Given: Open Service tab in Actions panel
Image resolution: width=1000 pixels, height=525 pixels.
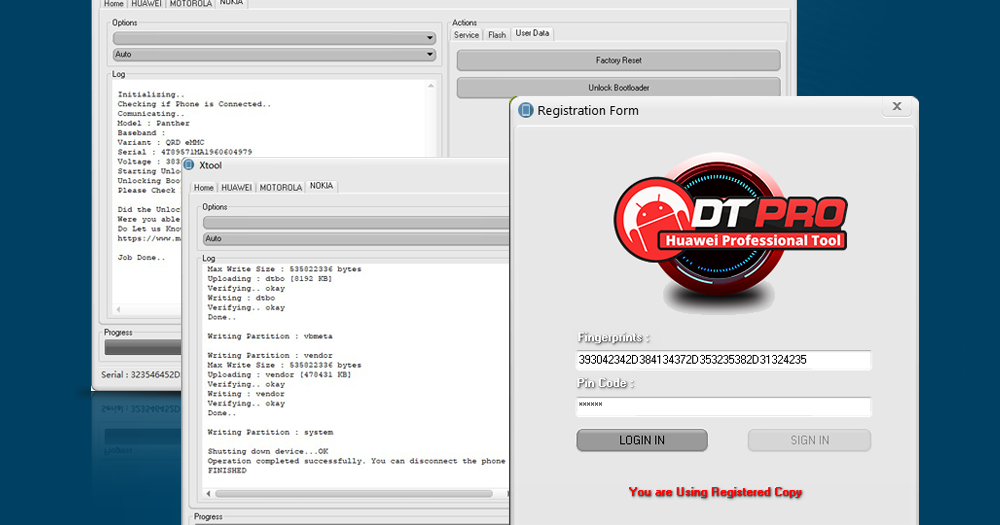Looking at the screenshot, I should (466, 35).
